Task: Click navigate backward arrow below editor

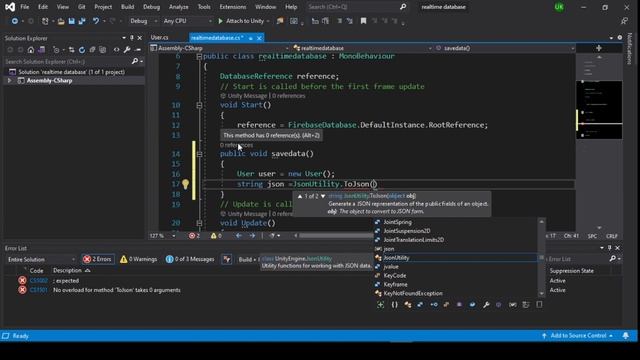Action: pos(239,236)
